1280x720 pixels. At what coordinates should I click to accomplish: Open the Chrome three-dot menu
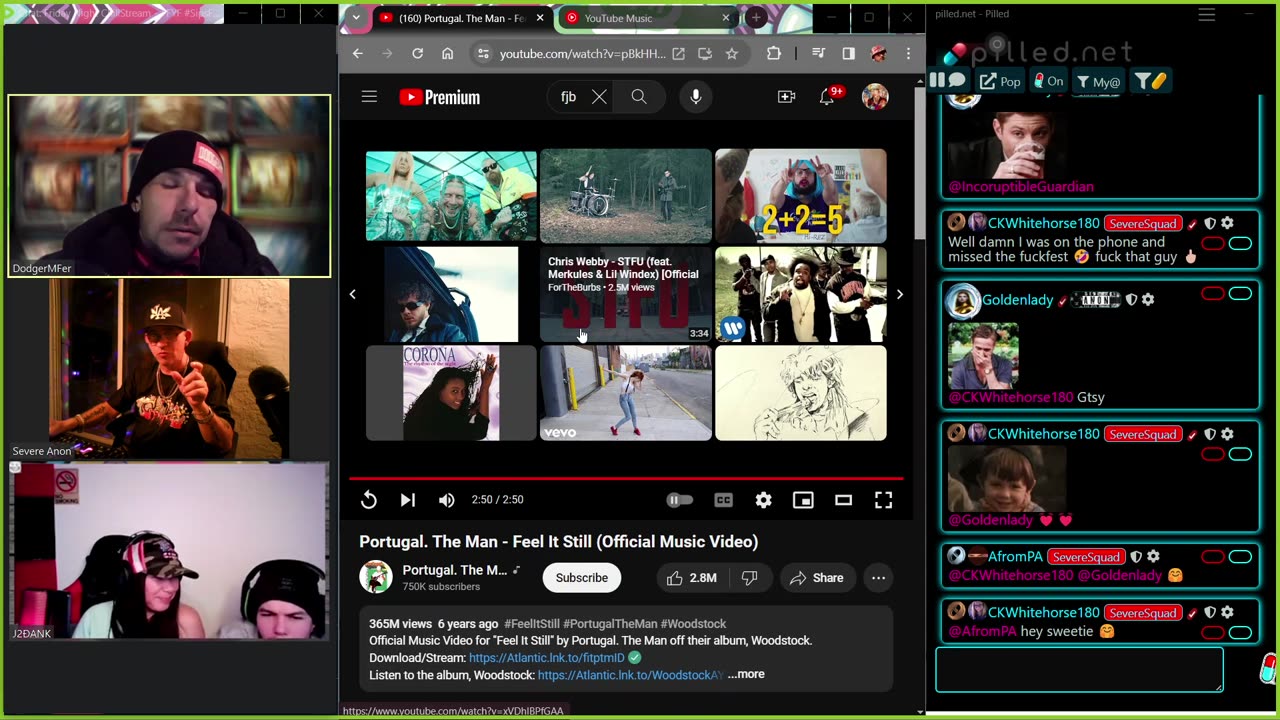[908, 54]
